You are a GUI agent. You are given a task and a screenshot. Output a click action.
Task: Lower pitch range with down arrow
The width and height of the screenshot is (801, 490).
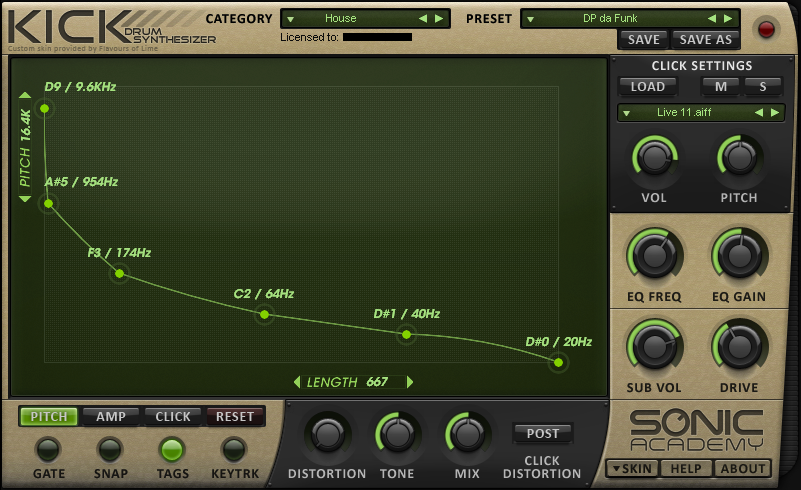(25, 199)
